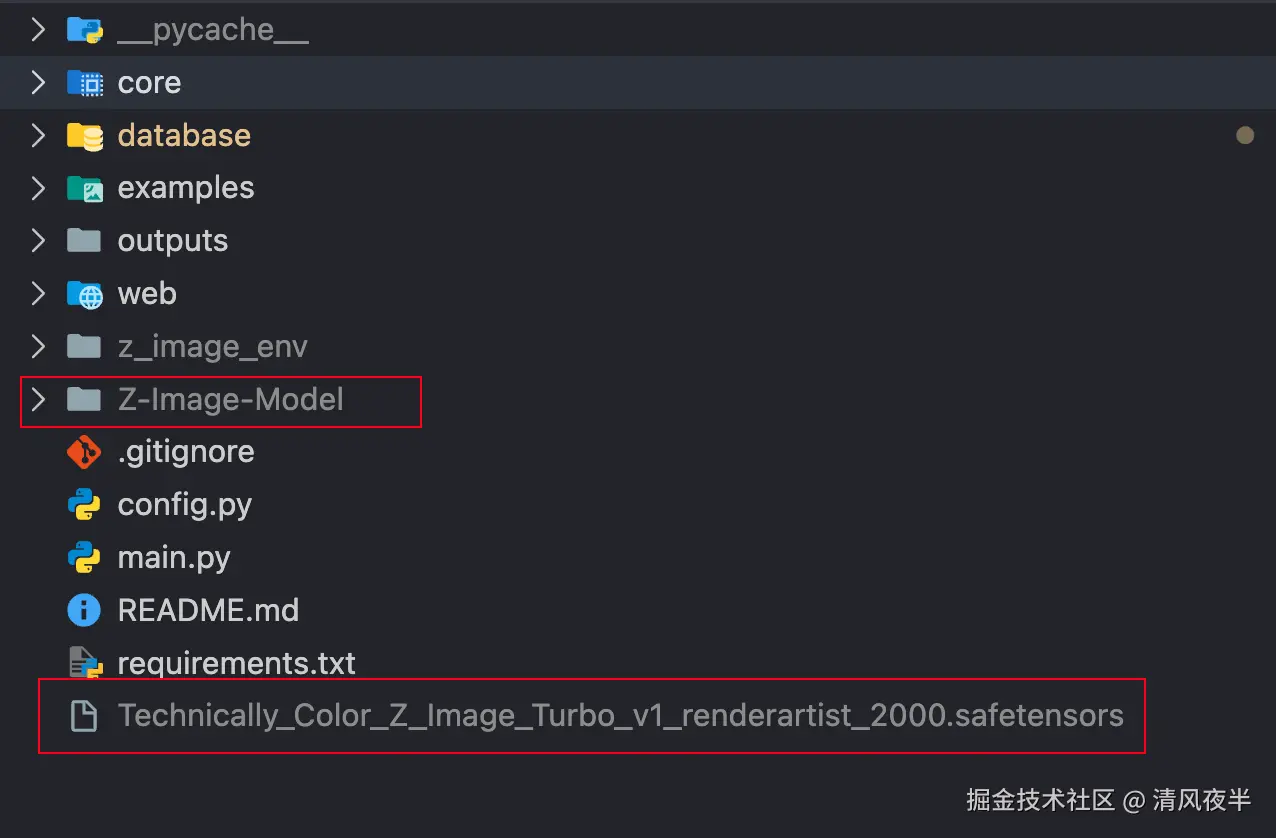The height and width of the screenshot is (838, 1276).
Task: Click the safetensors generic file icon
Action: [84, 716]
